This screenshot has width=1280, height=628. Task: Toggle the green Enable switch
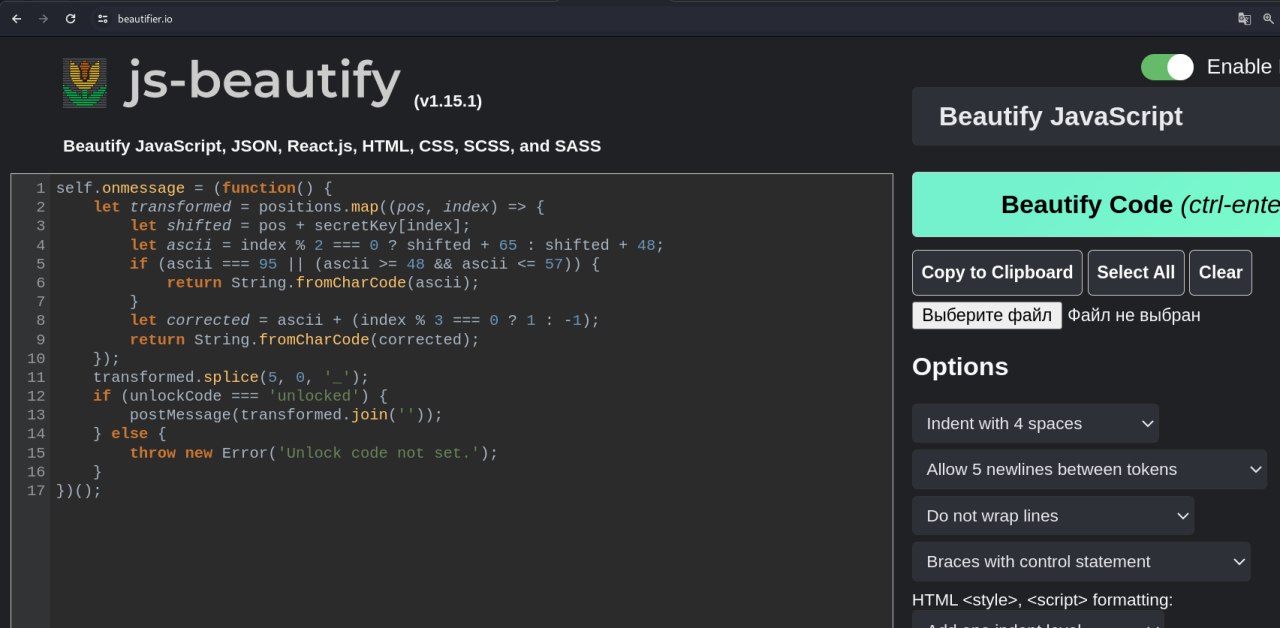[x=1167, y=67]
